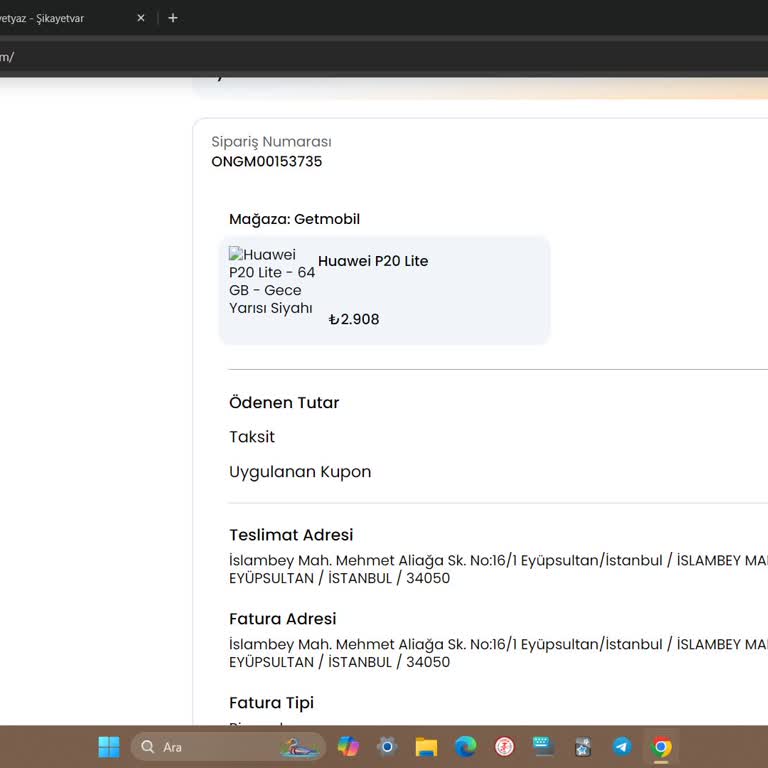Open Telegram from the taskbar
768x768 pixels.
622,747
